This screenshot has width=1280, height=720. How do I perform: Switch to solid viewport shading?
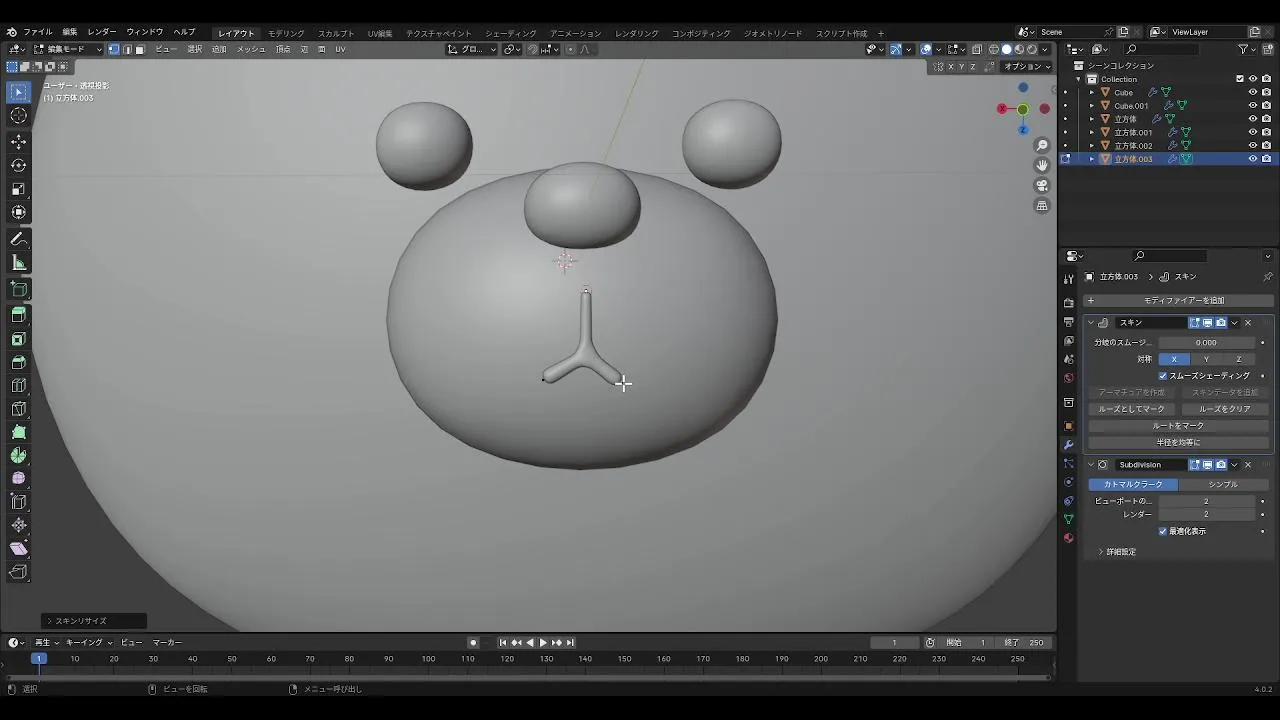[1007, 49]
